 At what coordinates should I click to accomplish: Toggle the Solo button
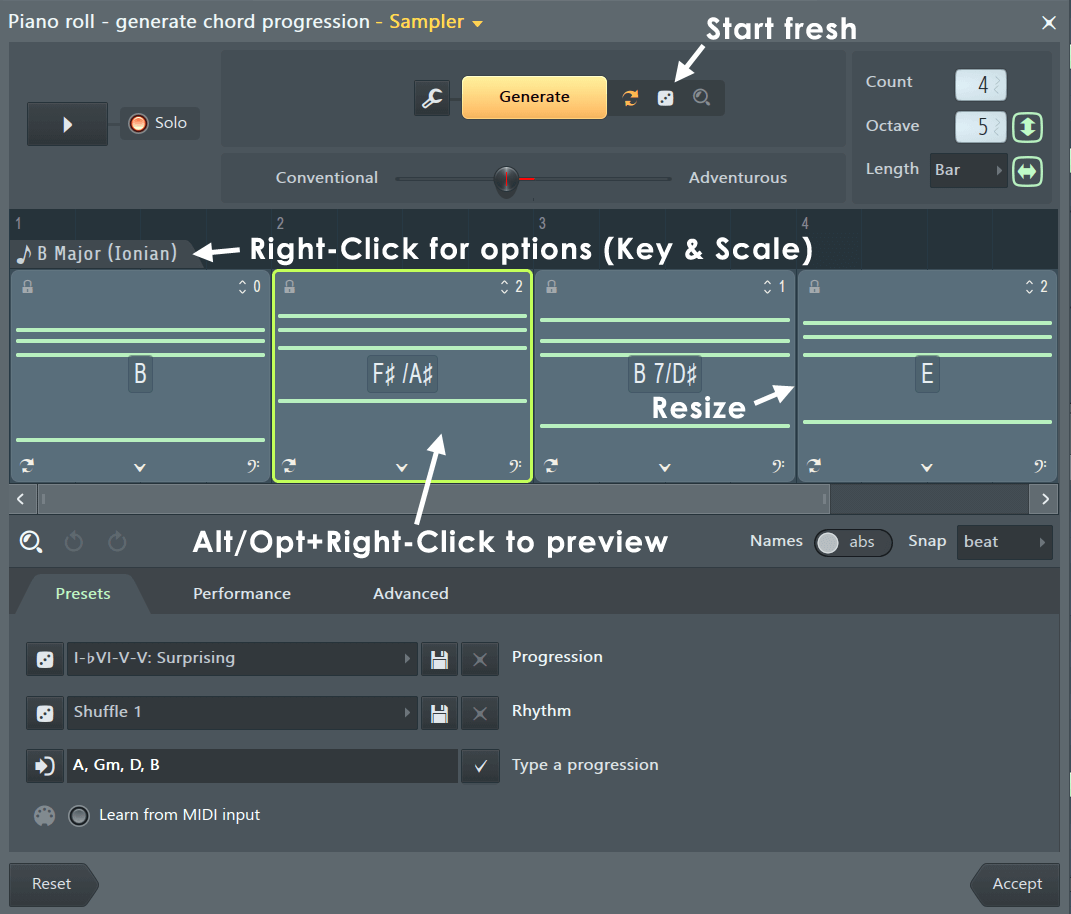pos(160,123)
